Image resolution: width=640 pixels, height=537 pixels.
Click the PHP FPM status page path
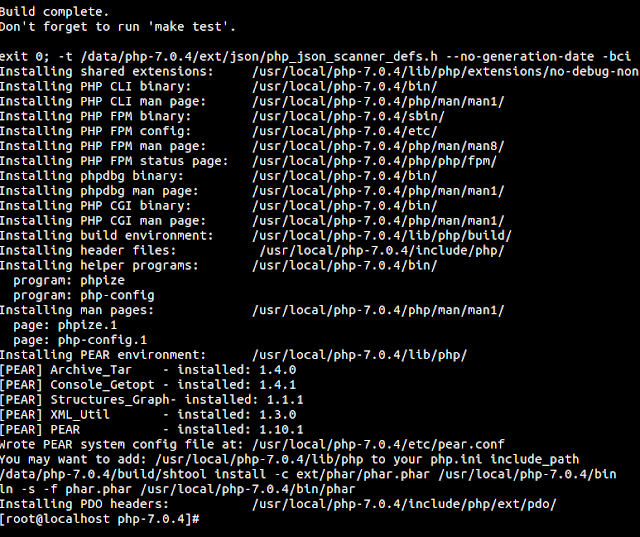tap(375, 161)
